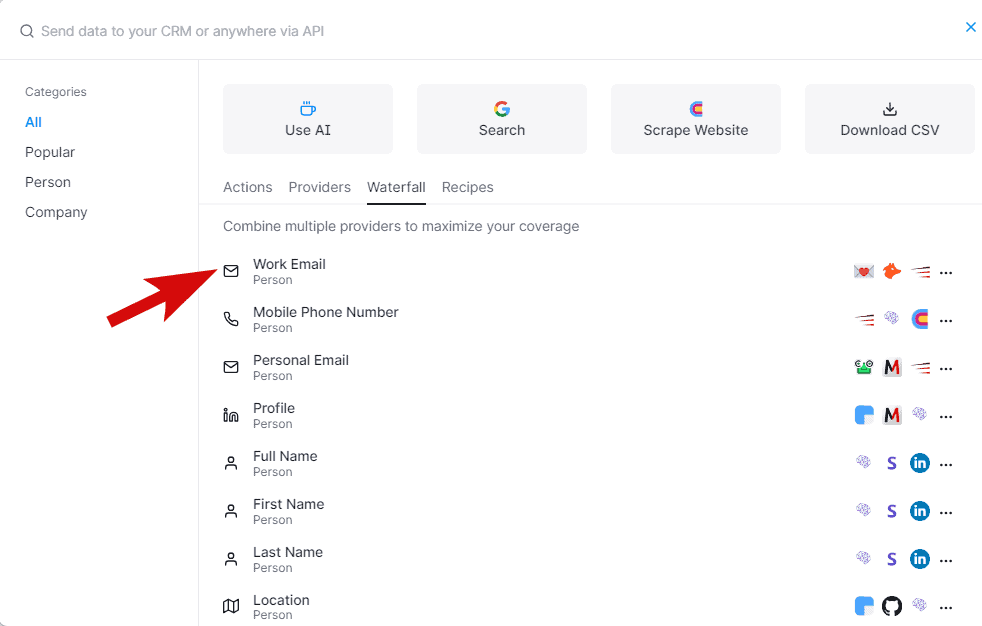Select the Last Name waterfall
Image resolution: width=982 pixels, height=626 pixels.
(589, 559)
